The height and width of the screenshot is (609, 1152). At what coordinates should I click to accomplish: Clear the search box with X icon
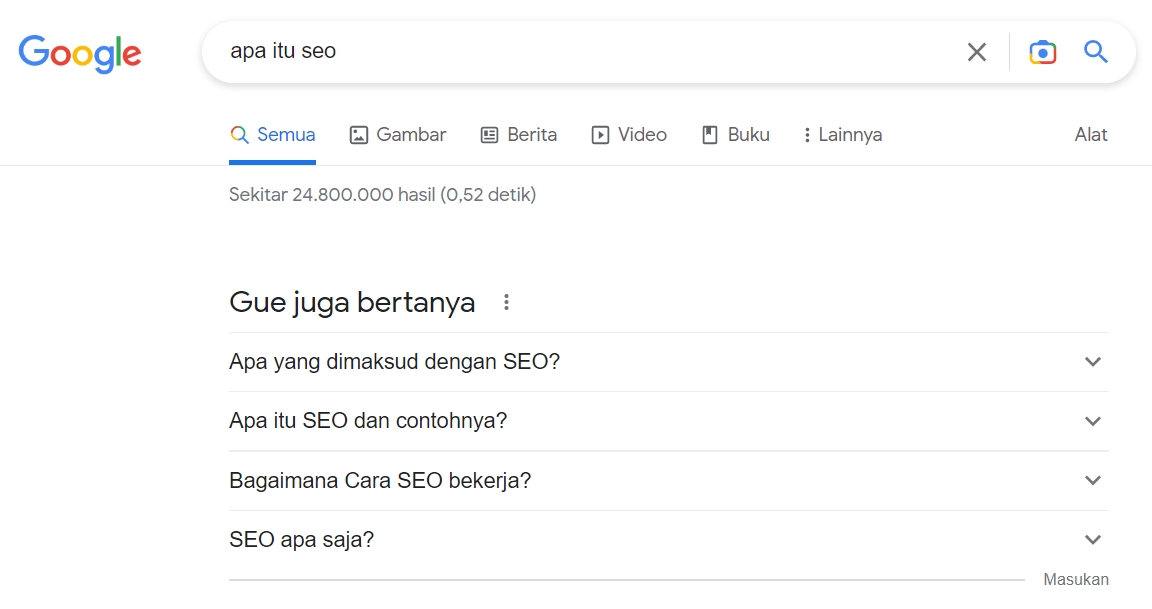click(x=976, y=52)
